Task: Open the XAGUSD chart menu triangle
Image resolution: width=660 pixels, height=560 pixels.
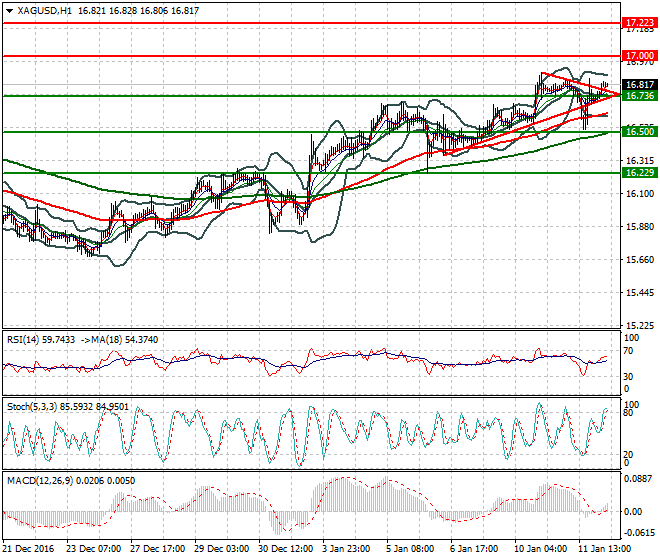Action: coord(9,11)
